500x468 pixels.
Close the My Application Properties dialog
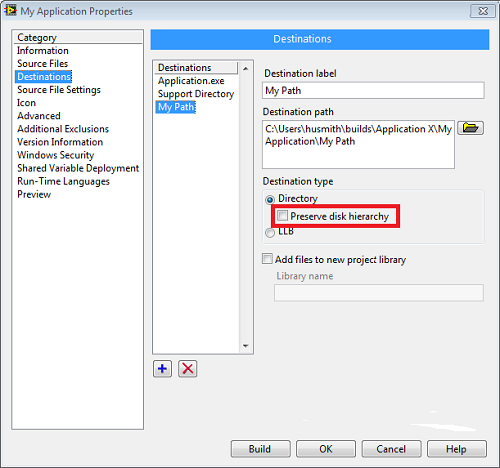coord(483,11)
